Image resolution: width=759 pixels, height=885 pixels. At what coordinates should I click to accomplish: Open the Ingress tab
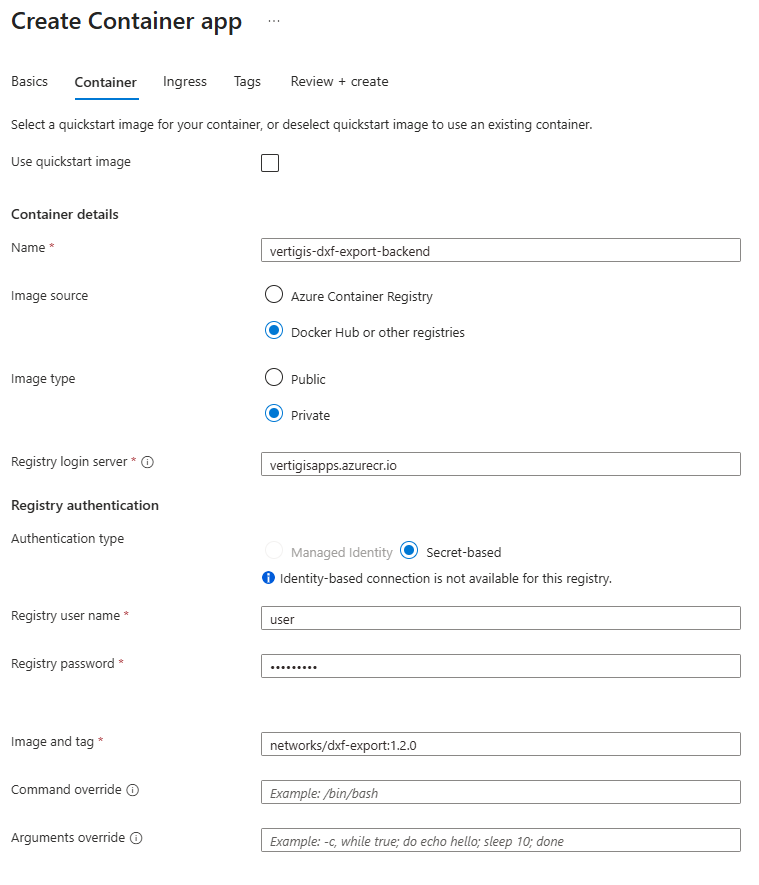pos(185,82)
